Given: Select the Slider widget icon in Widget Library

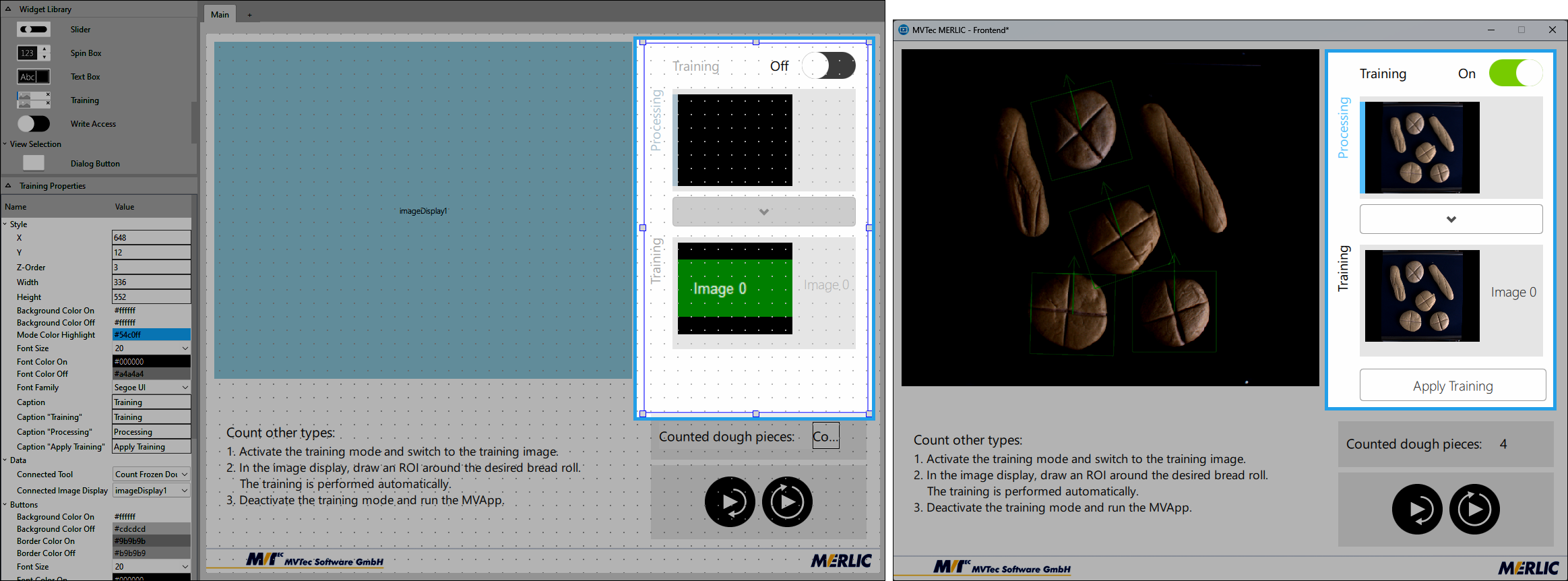Looking at the screenshot, I should 34,30.
